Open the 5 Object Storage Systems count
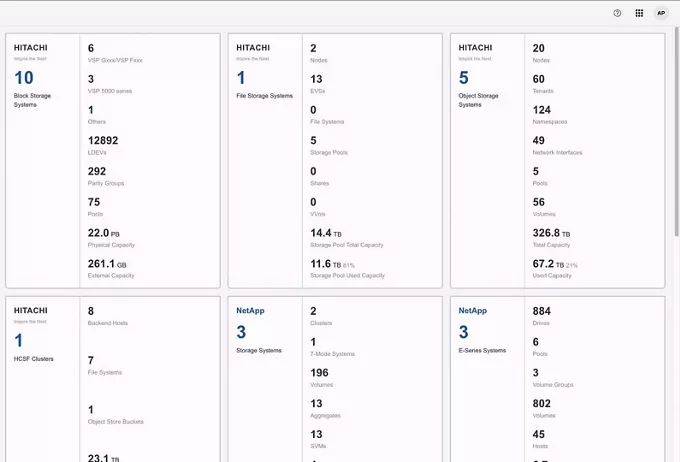Viewport: 680px width, 462px height. (464, 78)
